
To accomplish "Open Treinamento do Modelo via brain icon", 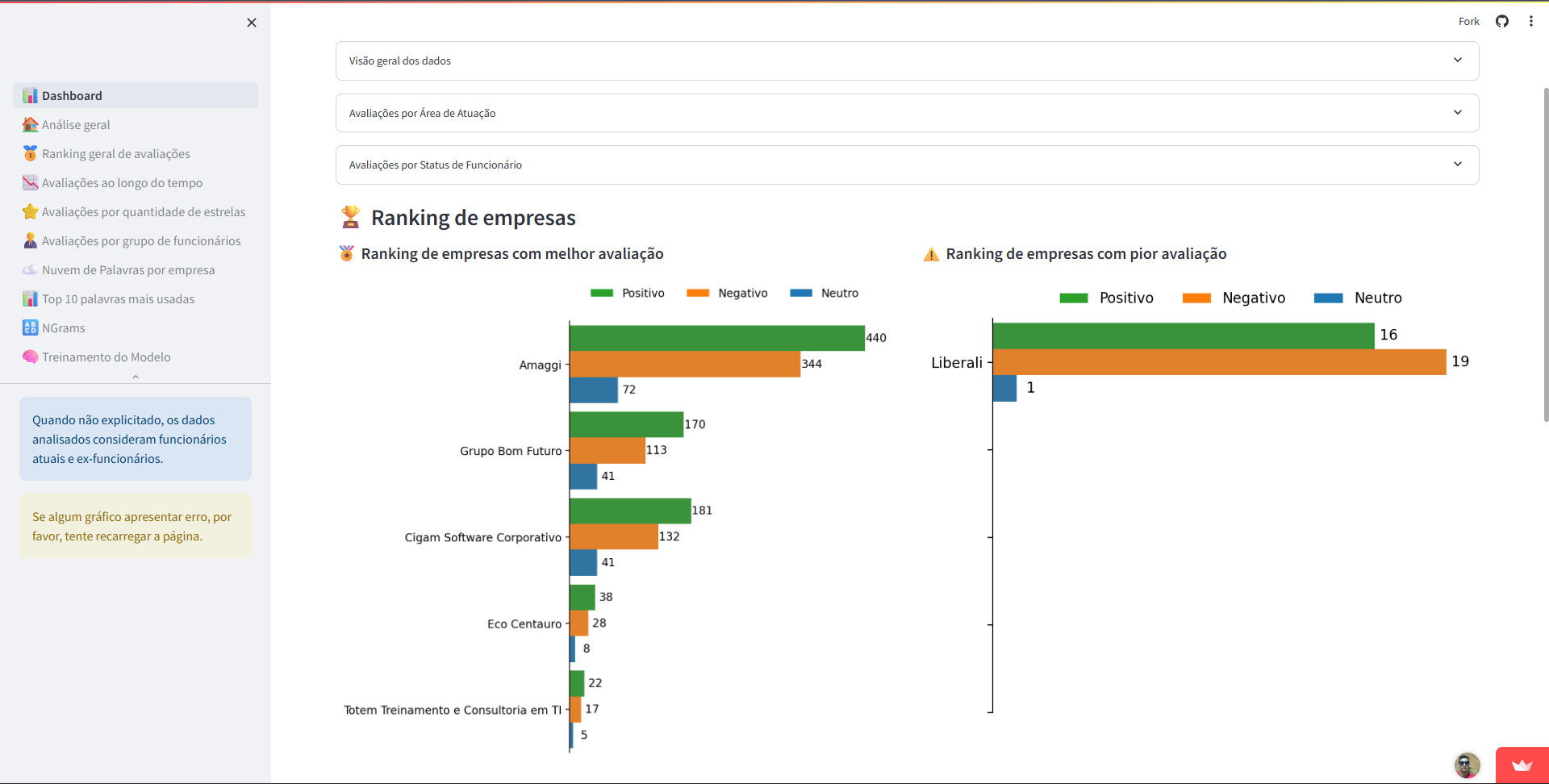I will 31,357.
